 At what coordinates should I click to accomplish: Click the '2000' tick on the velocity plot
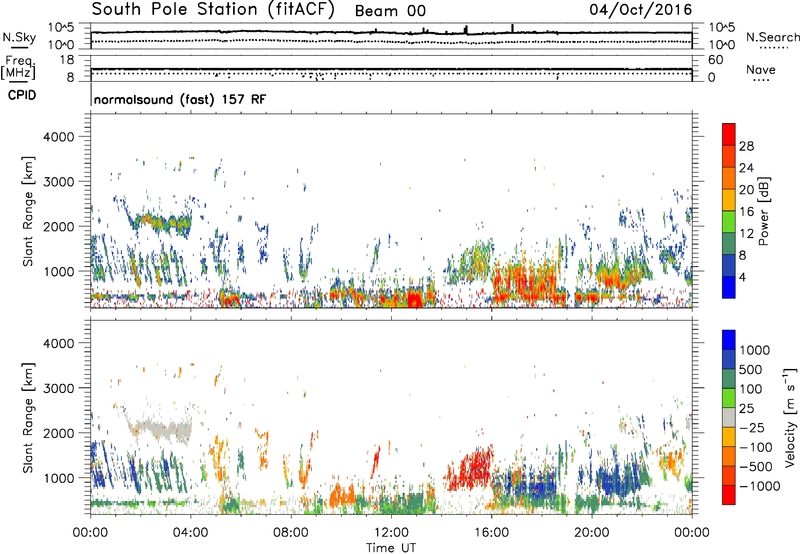pyautogui.click(x=58, y=433)
